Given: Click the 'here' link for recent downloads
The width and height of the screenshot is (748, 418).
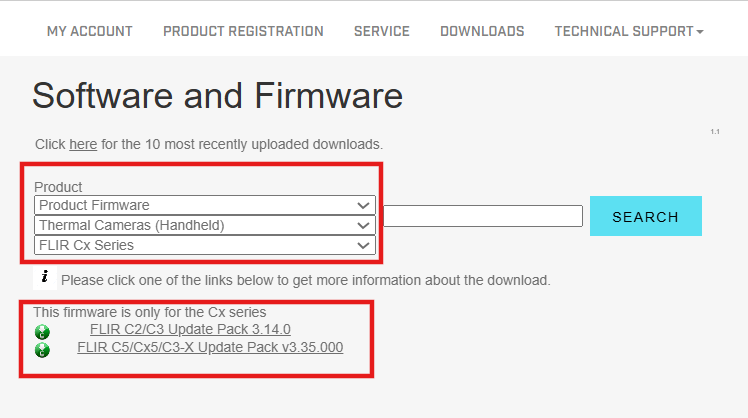Looking at the screenshot, I should 83,144.
